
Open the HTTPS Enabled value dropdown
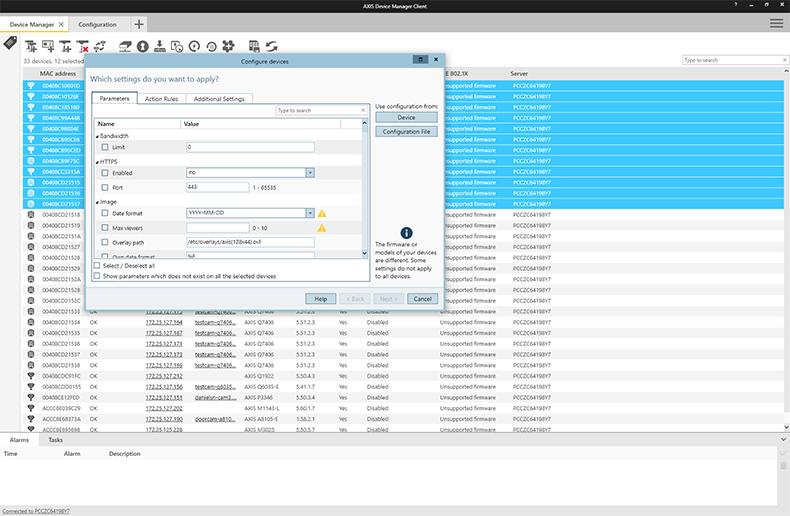pos(310,173)
